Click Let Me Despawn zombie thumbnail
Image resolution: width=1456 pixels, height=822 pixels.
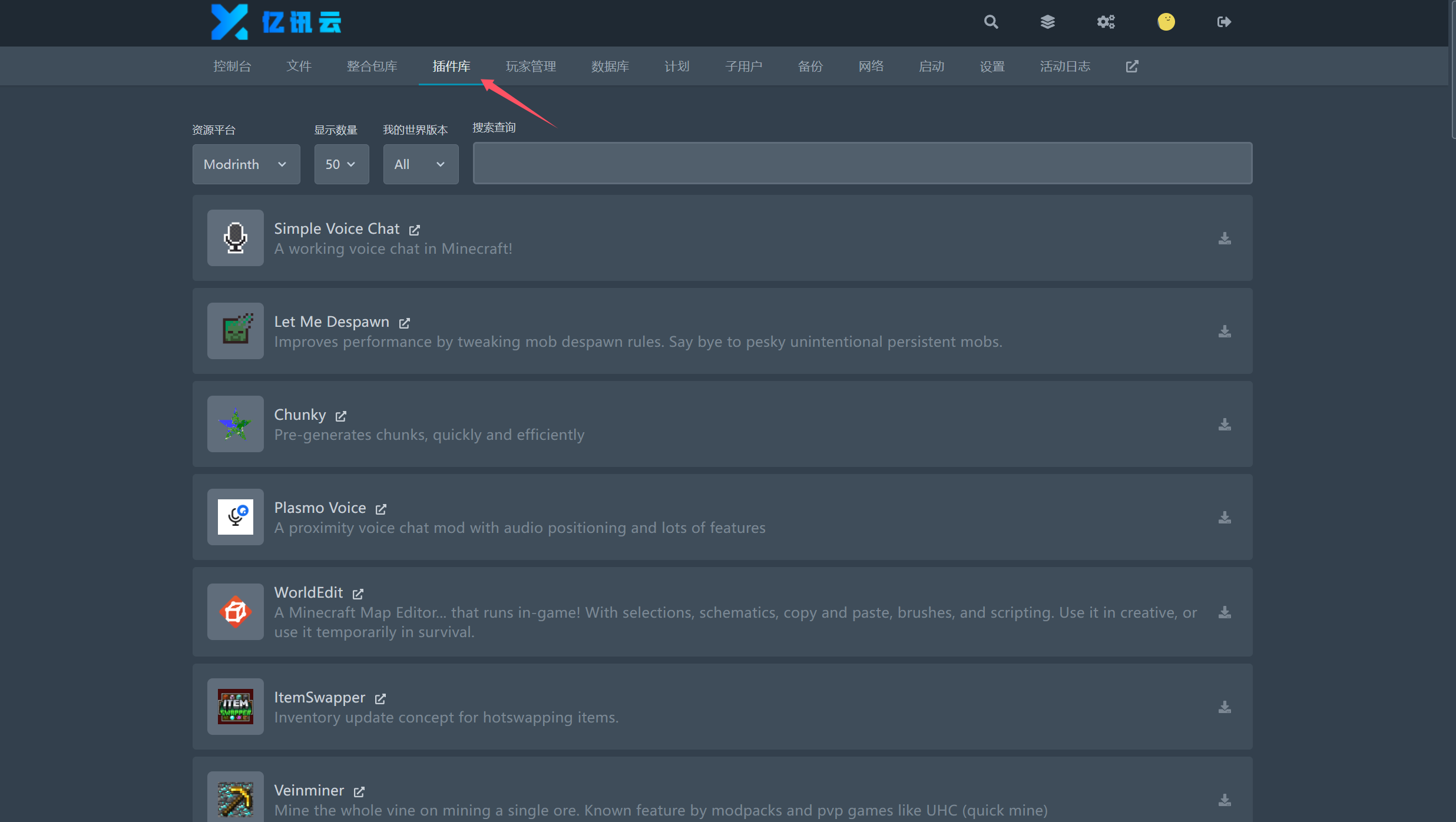point(235,331)
